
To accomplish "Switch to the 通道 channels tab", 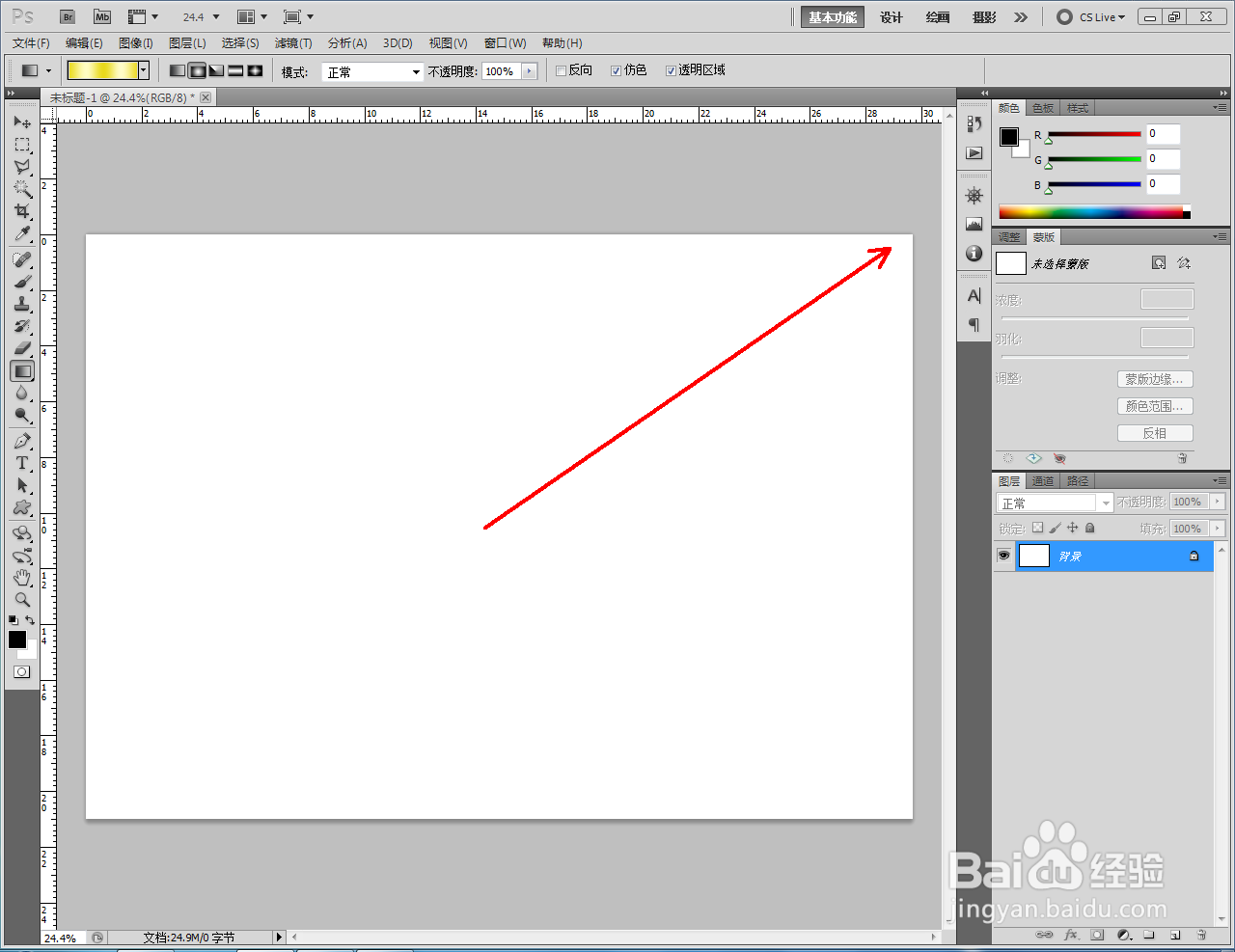I will tap(1043, 480).
